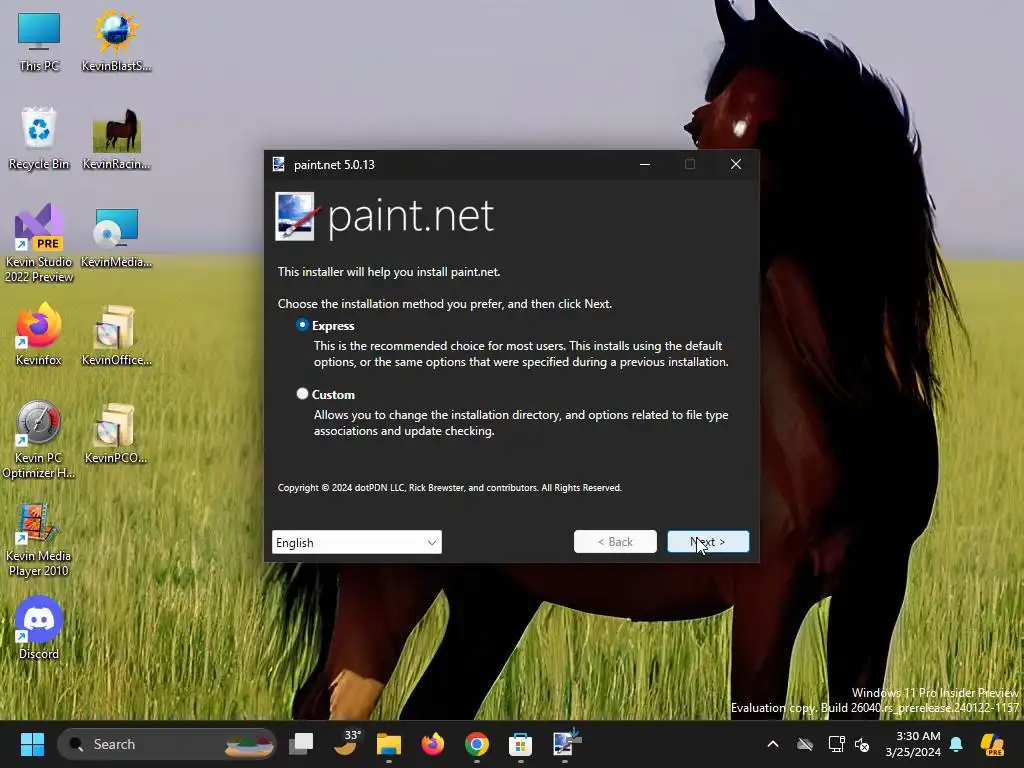Open the network status tray icon

pos(836,744)
